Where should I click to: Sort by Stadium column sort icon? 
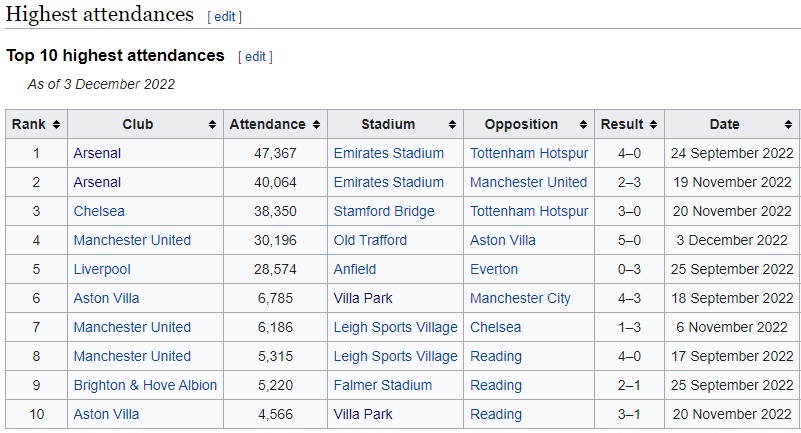click(x=452, y=125)
